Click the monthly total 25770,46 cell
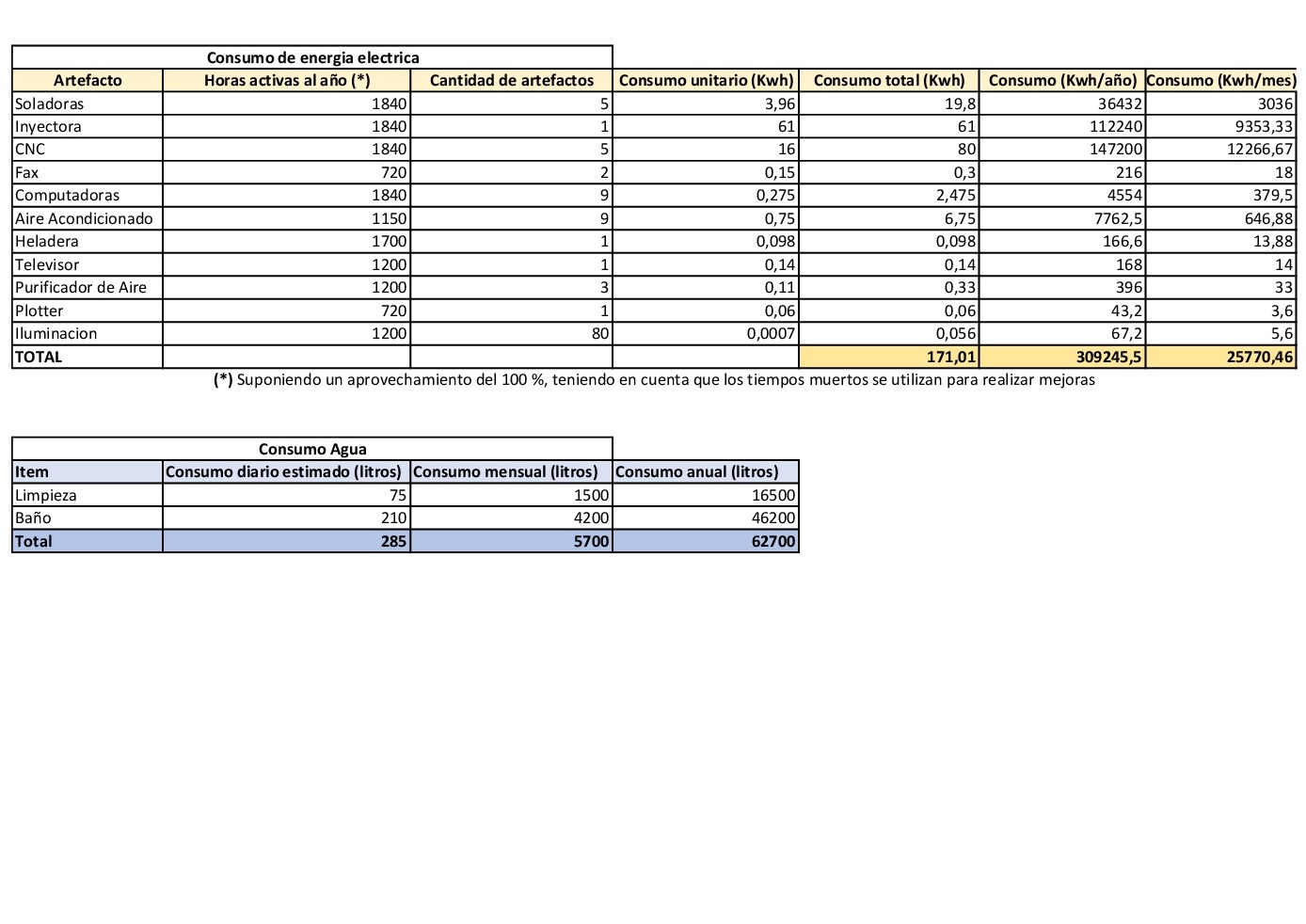Viewport: 1306px width, 924px height. click(x=1221, y=357)
